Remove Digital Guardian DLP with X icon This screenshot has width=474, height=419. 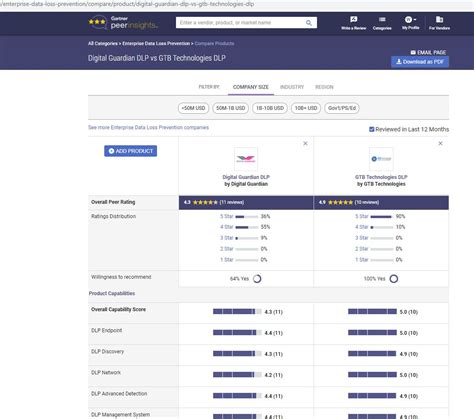(x=305, y=143)
